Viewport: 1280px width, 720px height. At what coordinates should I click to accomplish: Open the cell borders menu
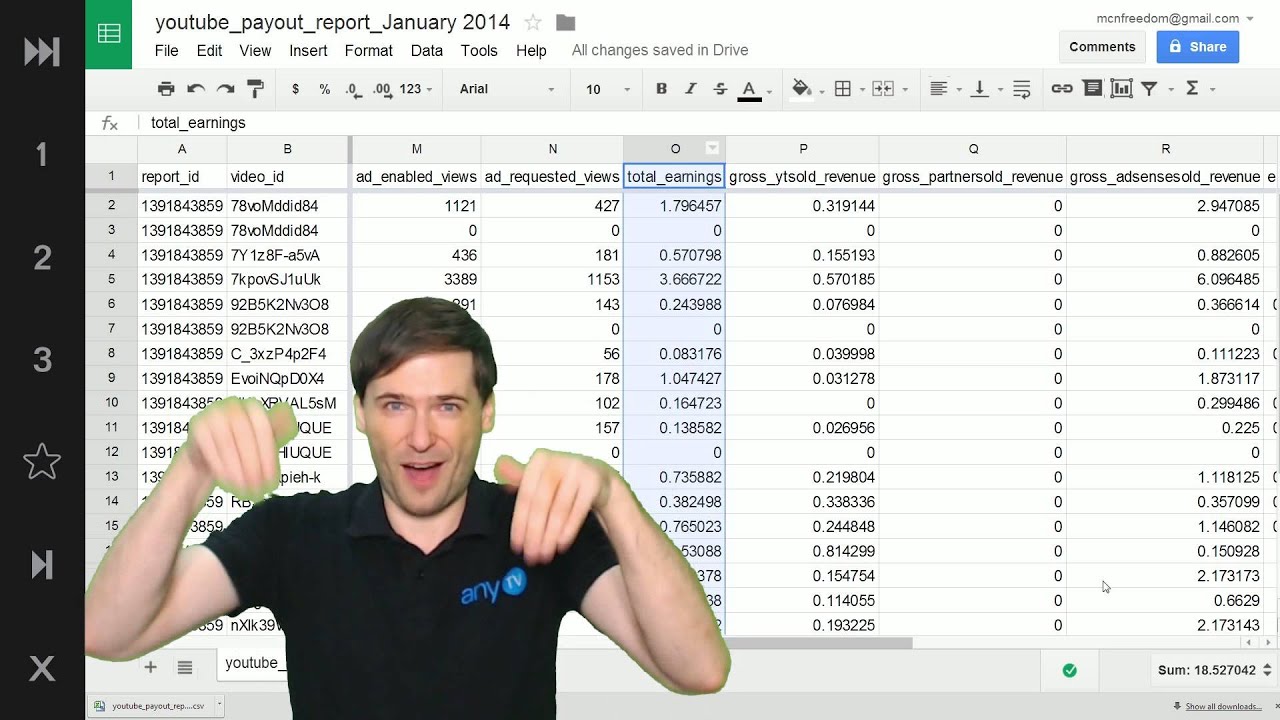[843, 89]
